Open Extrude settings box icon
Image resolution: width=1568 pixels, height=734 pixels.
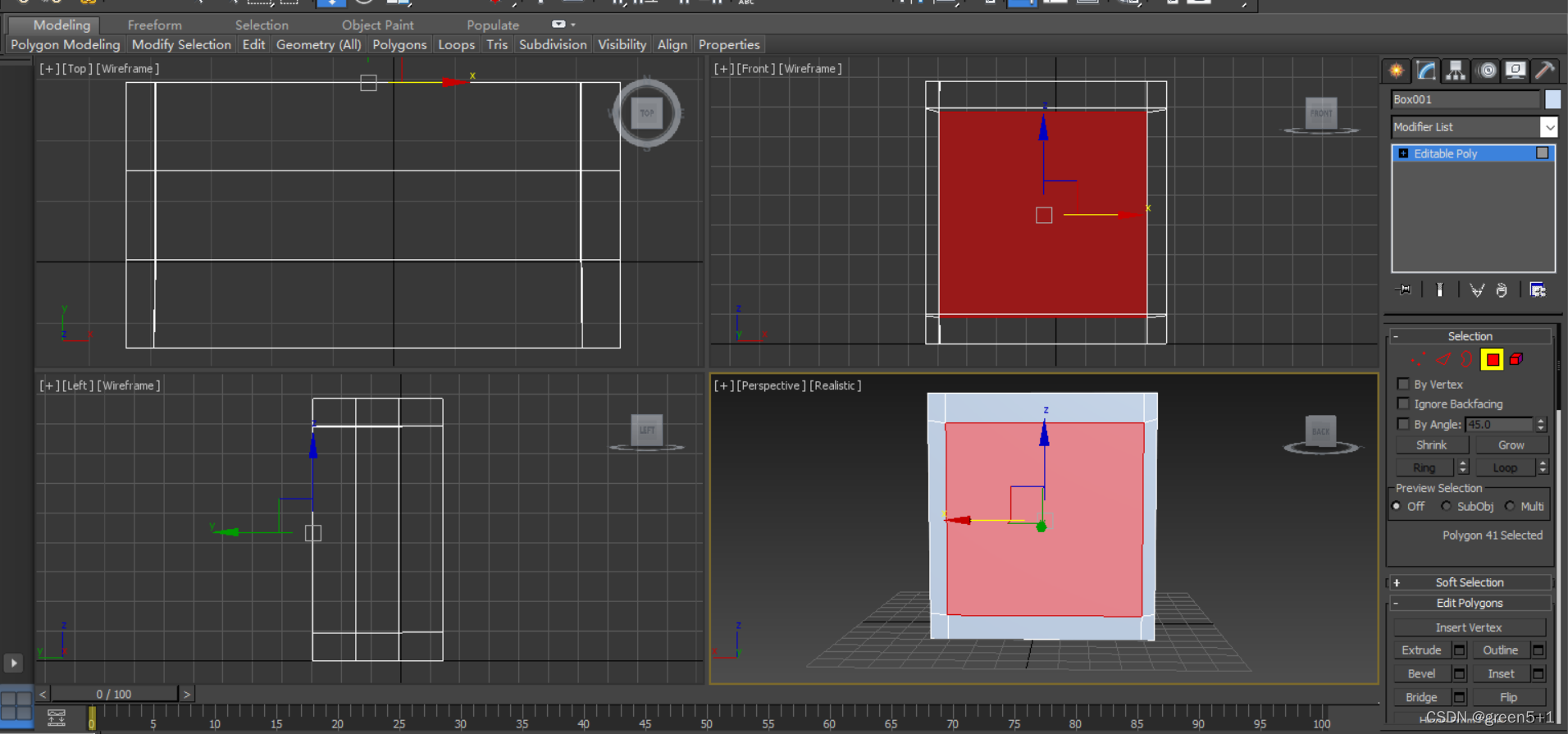(1459, 650)
